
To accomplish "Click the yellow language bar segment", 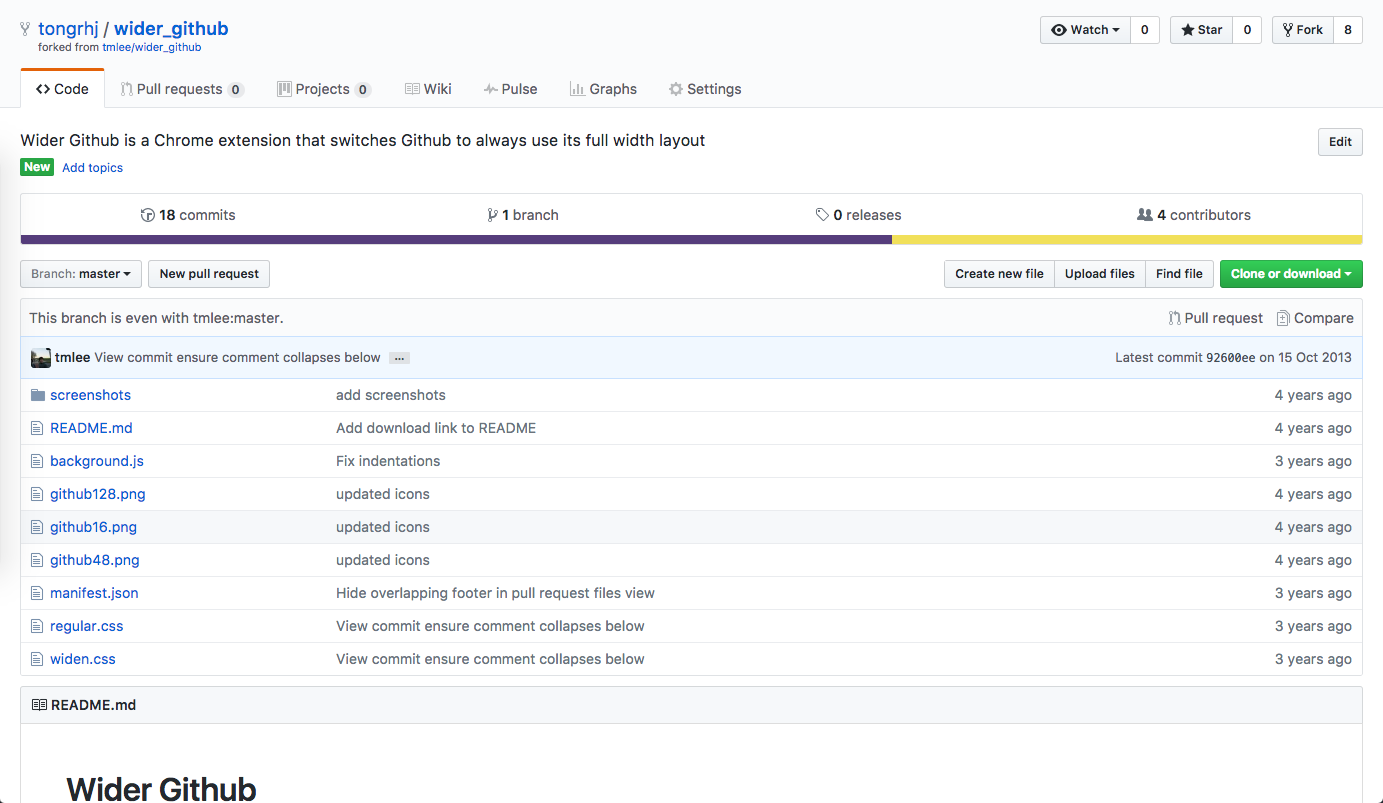I will (1127, 240).
